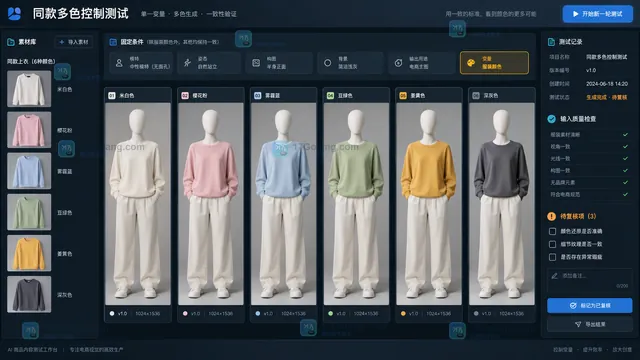
Task: Click 1024×1536 size under 深灰色 result
Action: coord(511,313)
